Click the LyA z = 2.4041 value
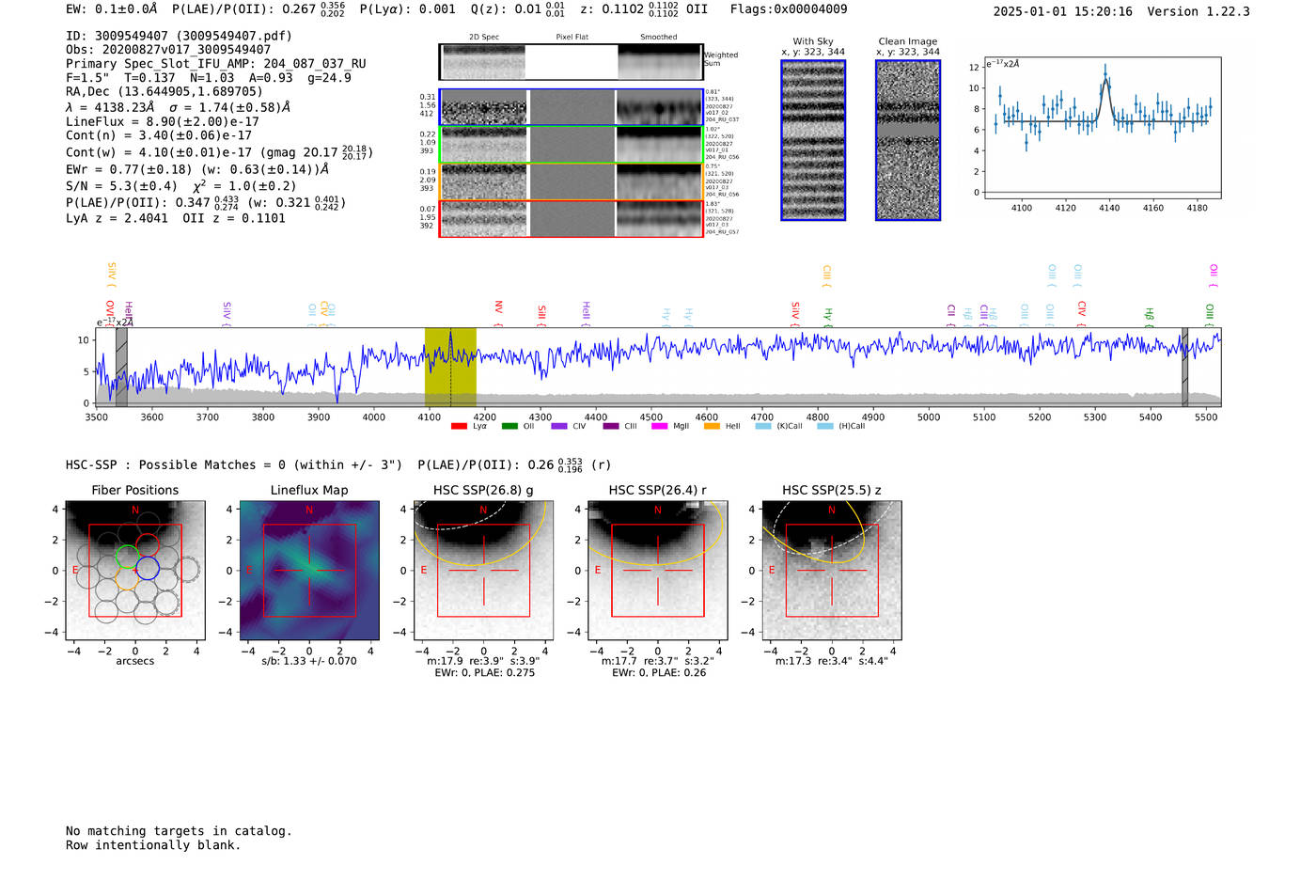Viewport: 1316px width, 896px height. click(x=117, y=218)
